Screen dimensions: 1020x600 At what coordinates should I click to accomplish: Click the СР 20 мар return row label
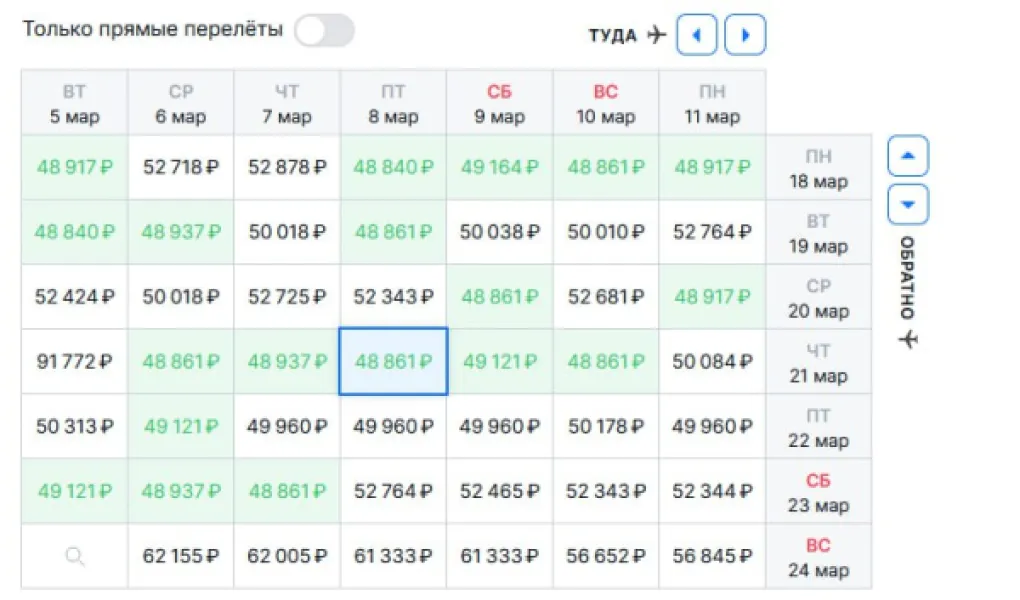coord(818,297)
